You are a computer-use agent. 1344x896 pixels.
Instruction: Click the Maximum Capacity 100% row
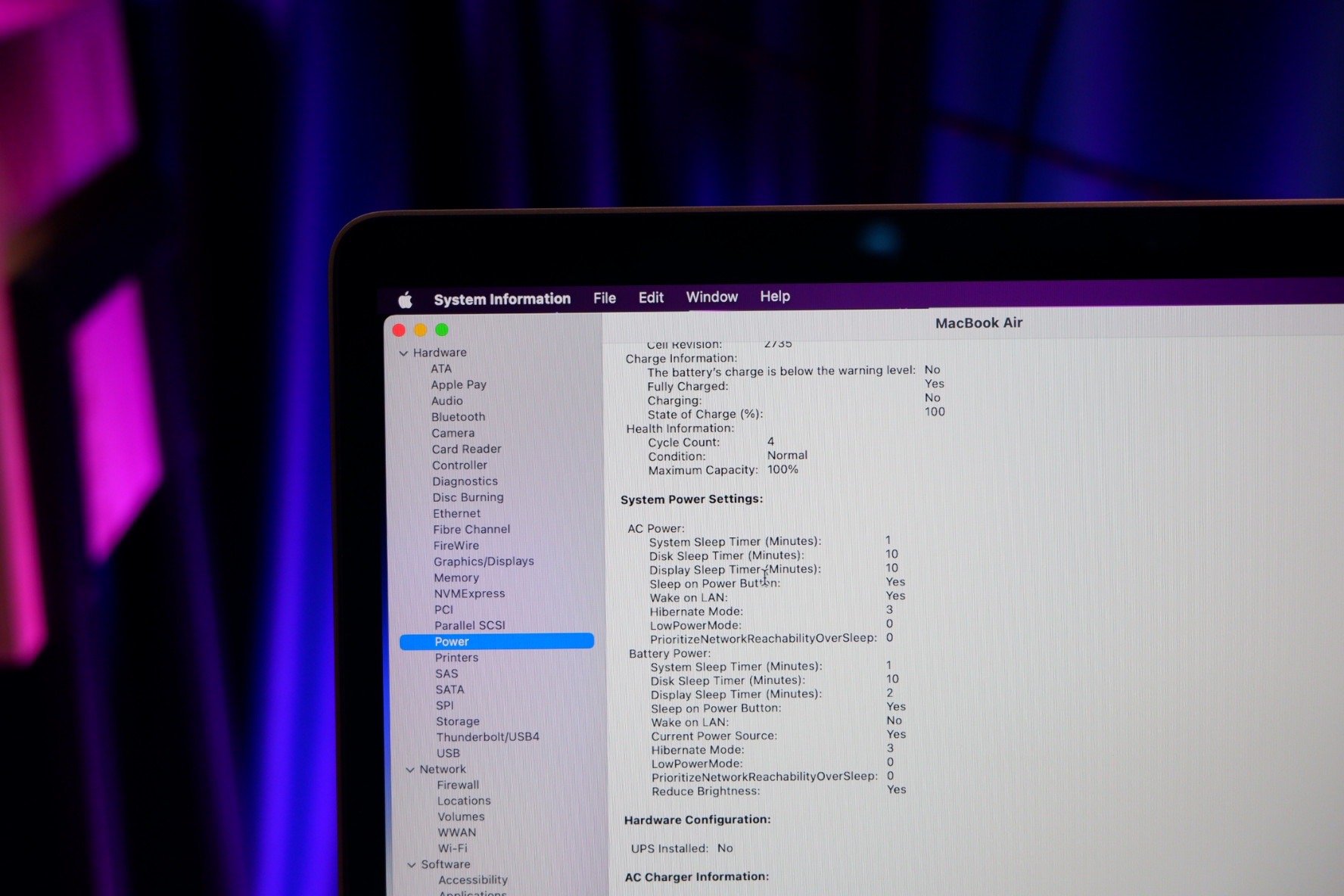coord(723,470)
